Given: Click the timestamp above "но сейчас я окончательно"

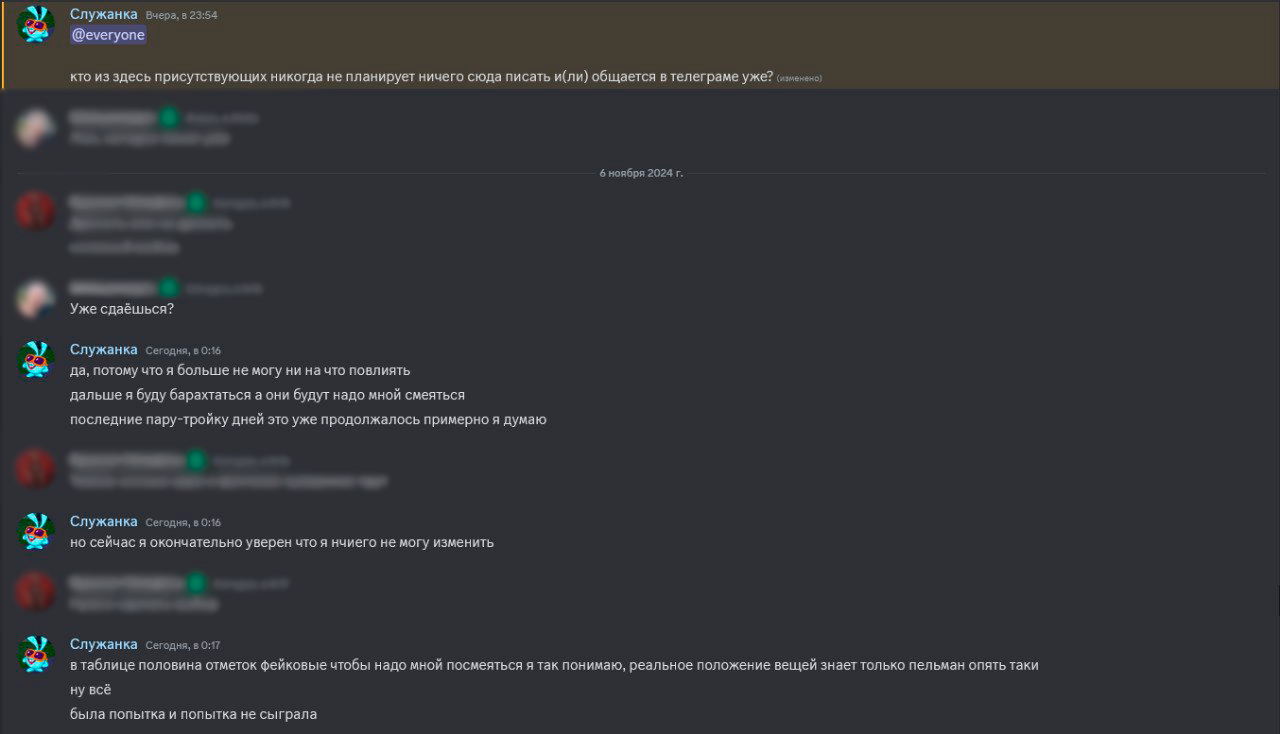Looking at the screenshot, I should [183, 522].
